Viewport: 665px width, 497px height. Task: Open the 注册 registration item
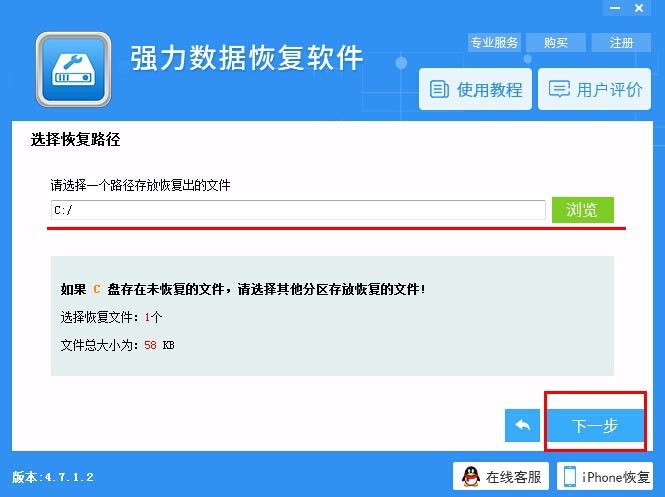point(621,42)
